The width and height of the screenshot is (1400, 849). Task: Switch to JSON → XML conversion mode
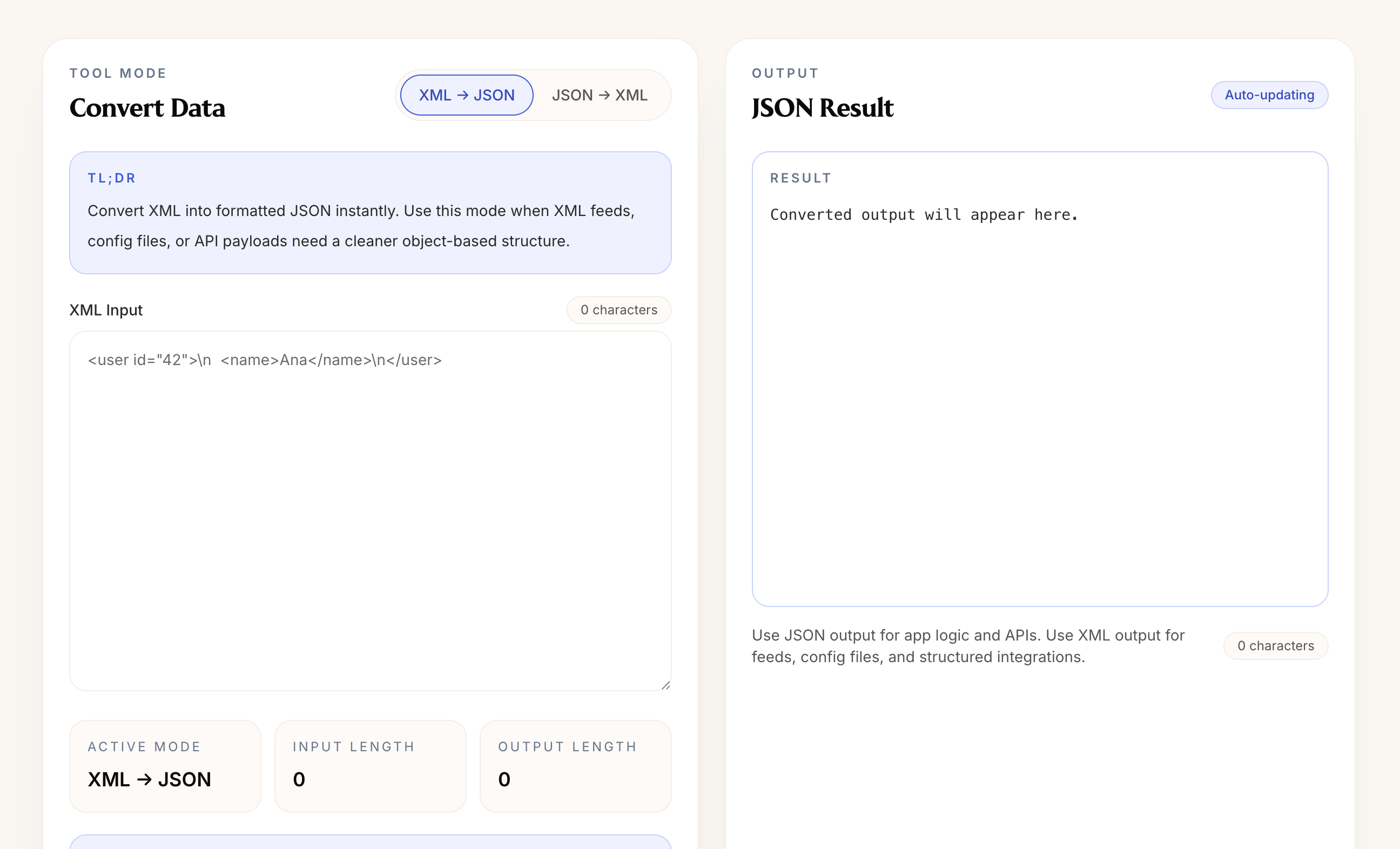tap(600, 95)
